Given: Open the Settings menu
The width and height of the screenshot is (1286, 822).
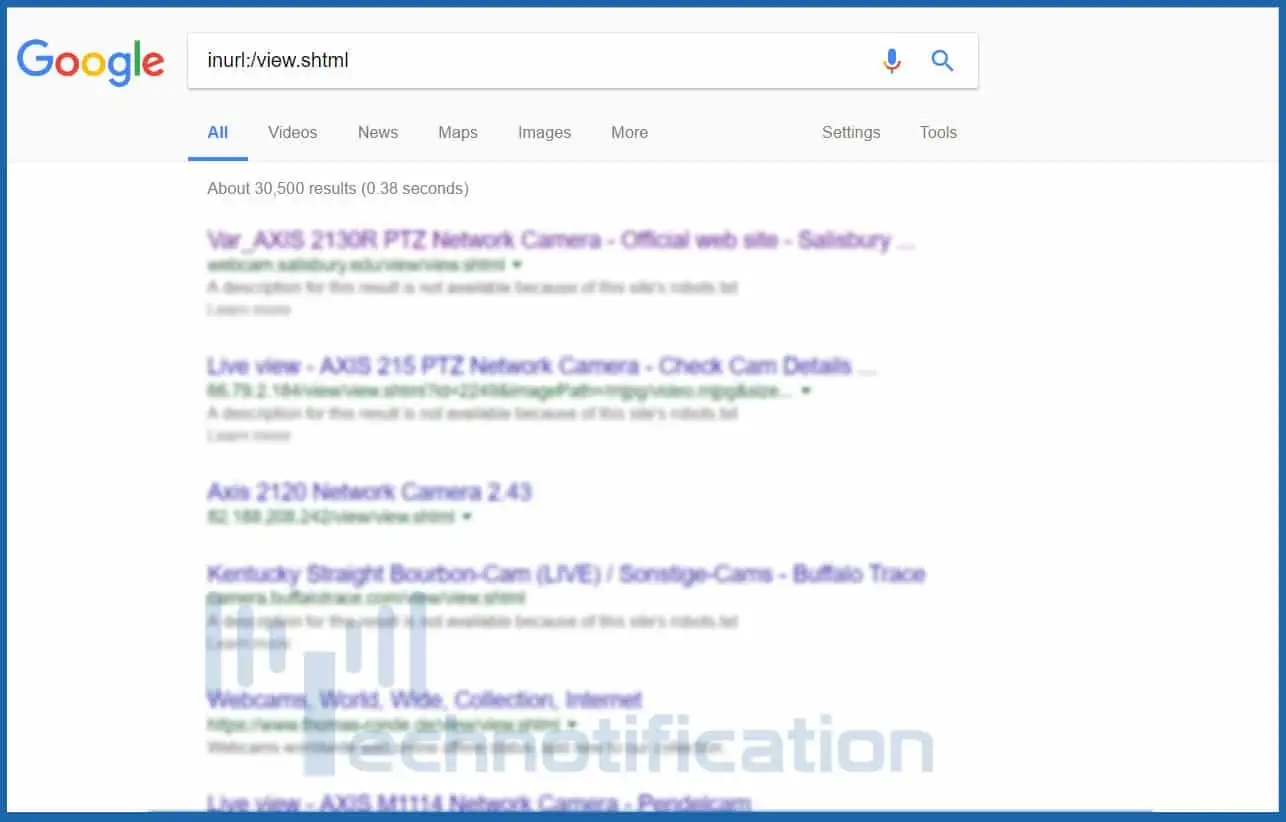Looking at the screenshot, I should 851,132.
